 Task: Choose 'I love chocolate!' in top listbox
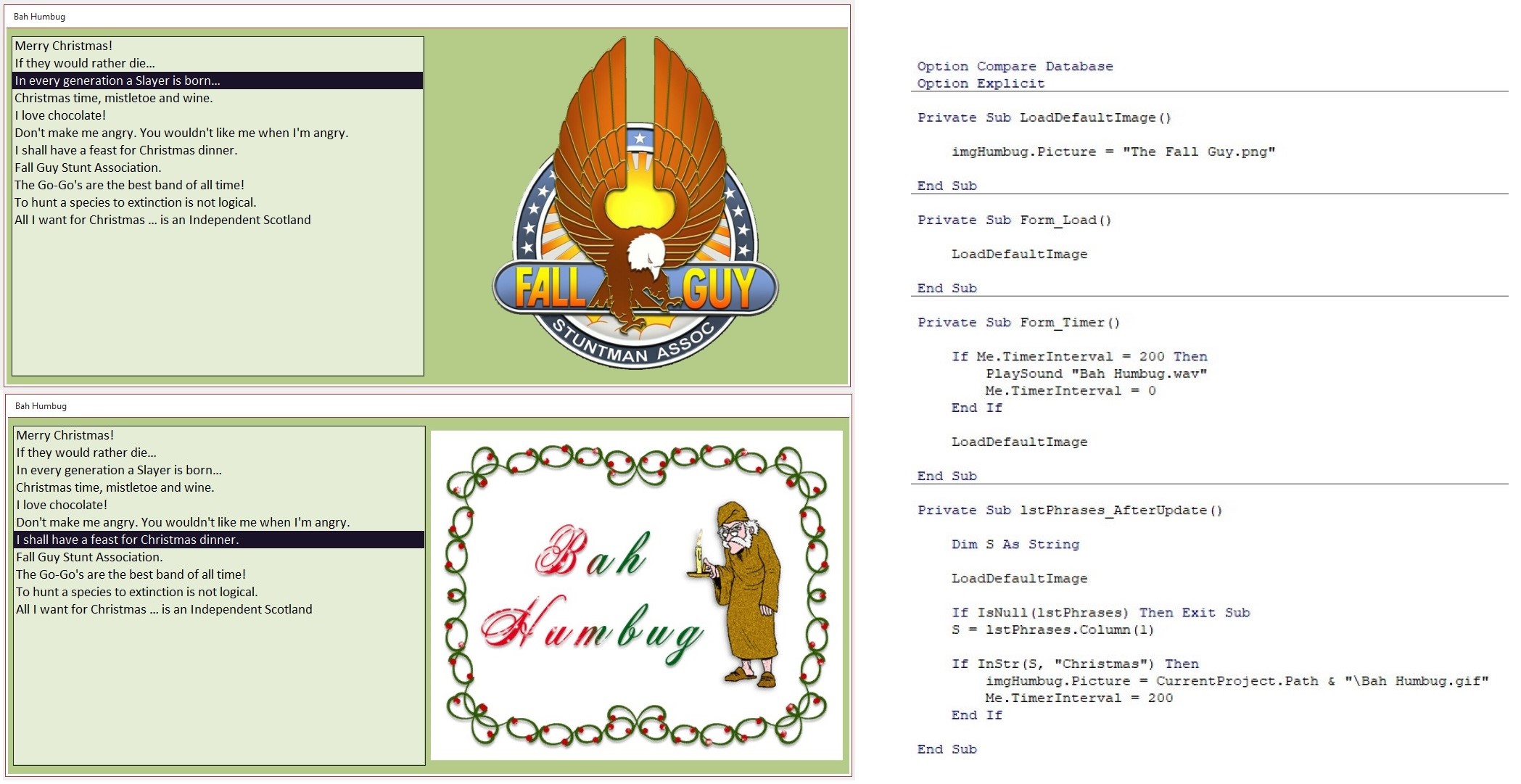(60, 115)
